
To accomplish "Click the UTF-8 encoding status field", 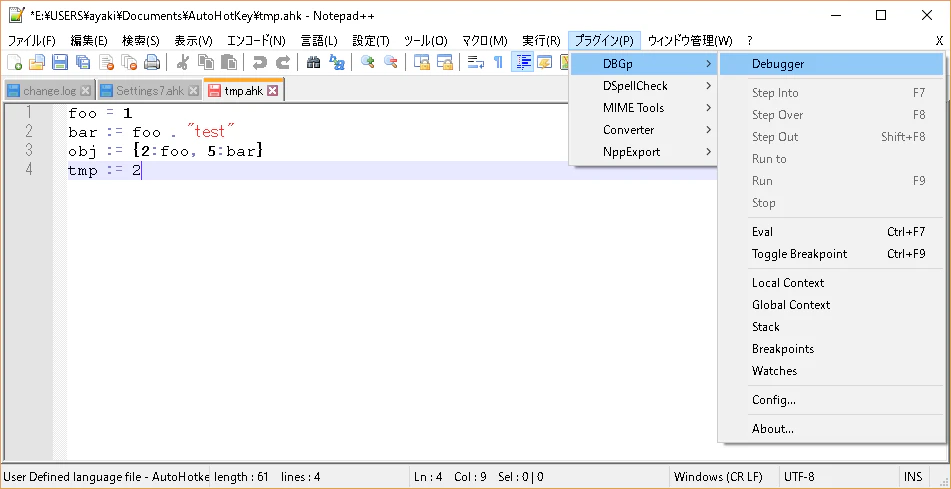I will [x=837, y=476].
